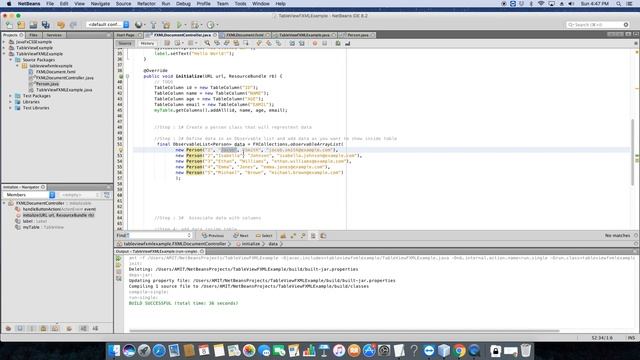Click the Spotlight search icon in menu bar
Image resolution: width=640 pixels, height=360 pixels.
pyautogui.click(x=619, y=4)
